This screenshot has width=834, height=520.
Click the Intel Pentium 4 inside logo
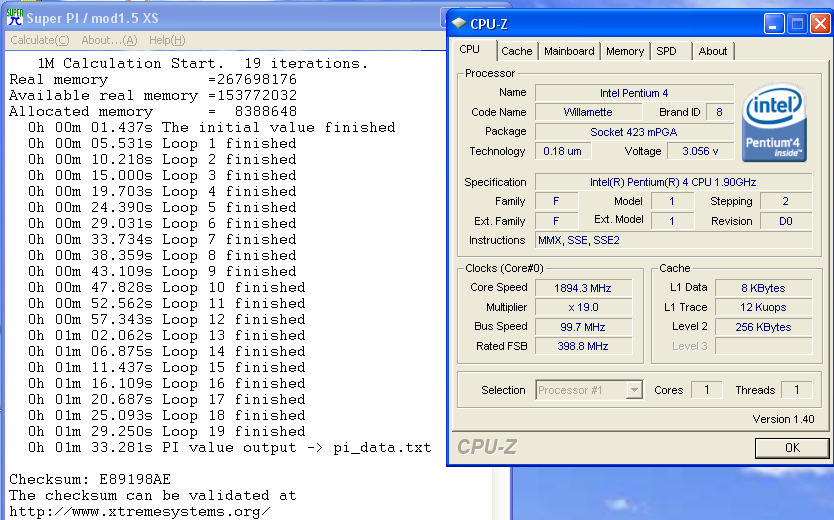click(x=774, y=122)
